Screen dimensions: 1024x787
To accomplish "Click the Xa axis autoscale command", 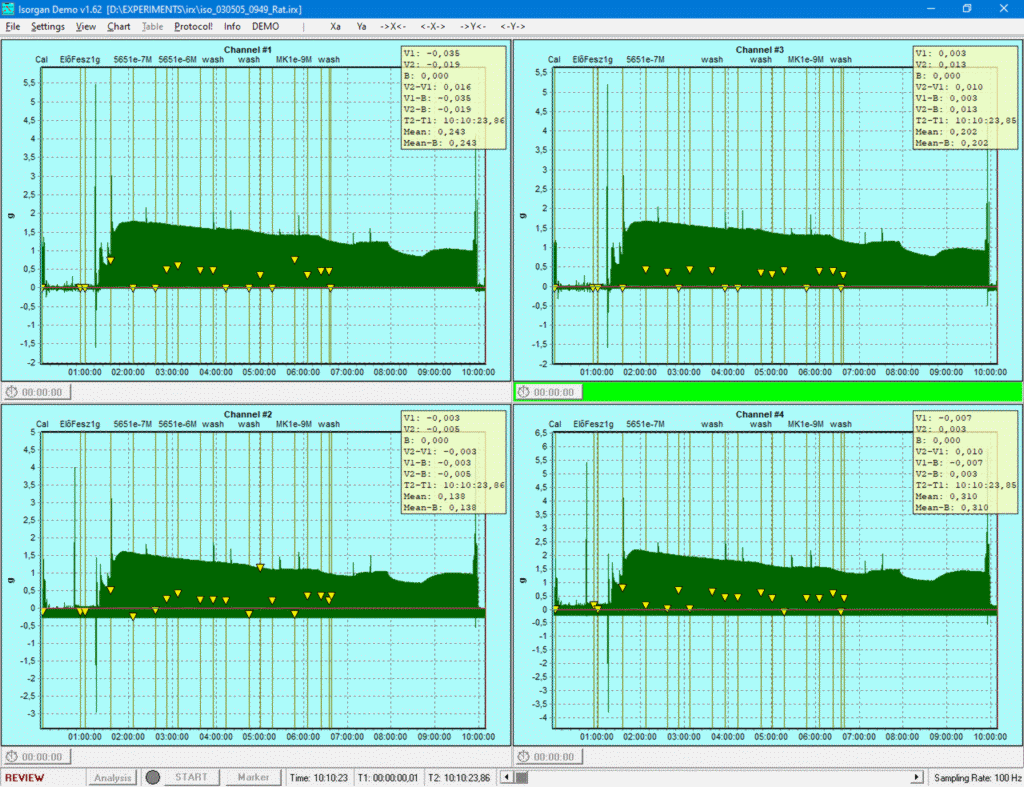I will pyautogui.click(x=335, y=27).
